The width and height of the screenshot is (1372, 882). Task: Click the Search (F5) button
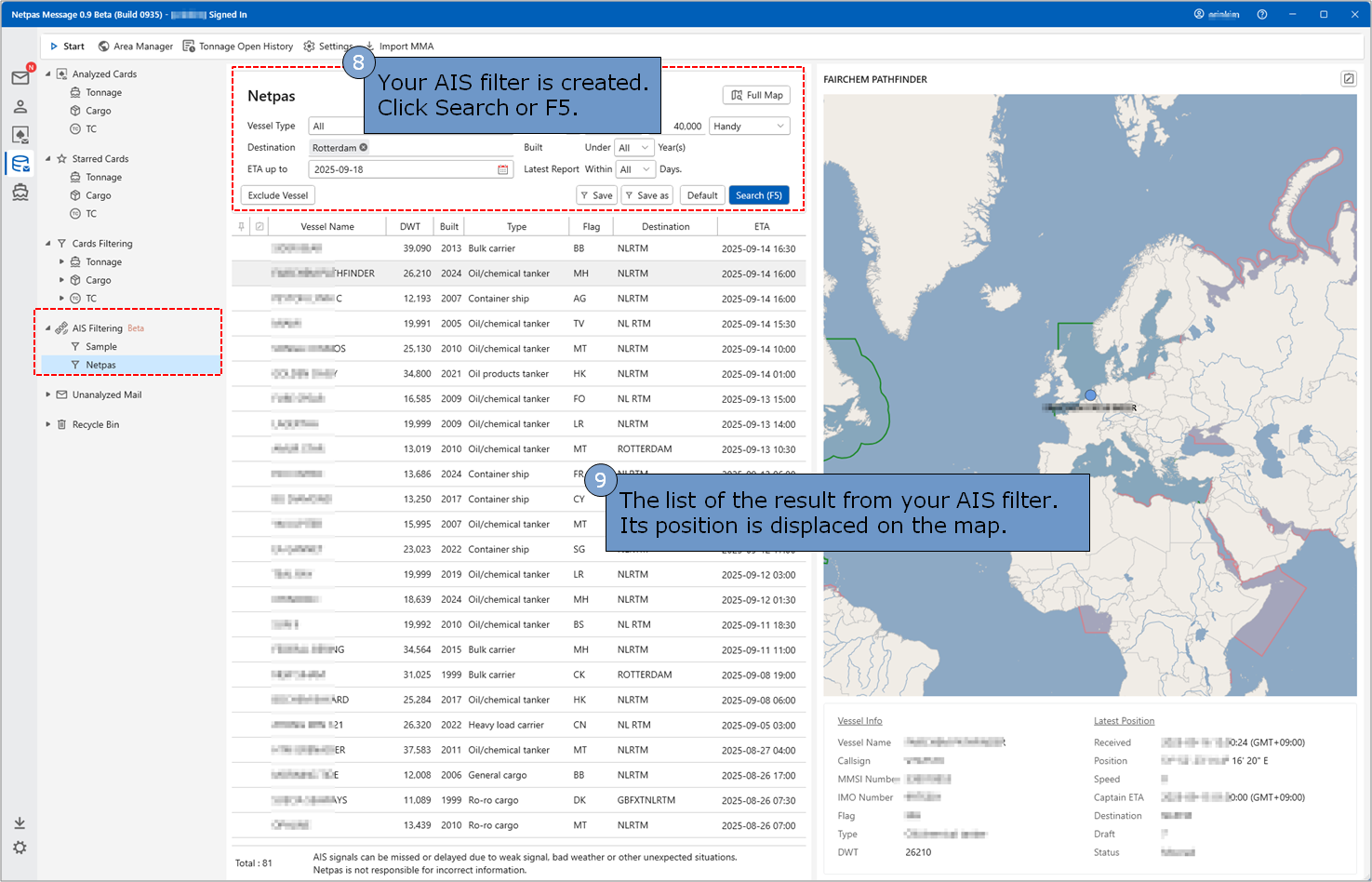[758, 195]
